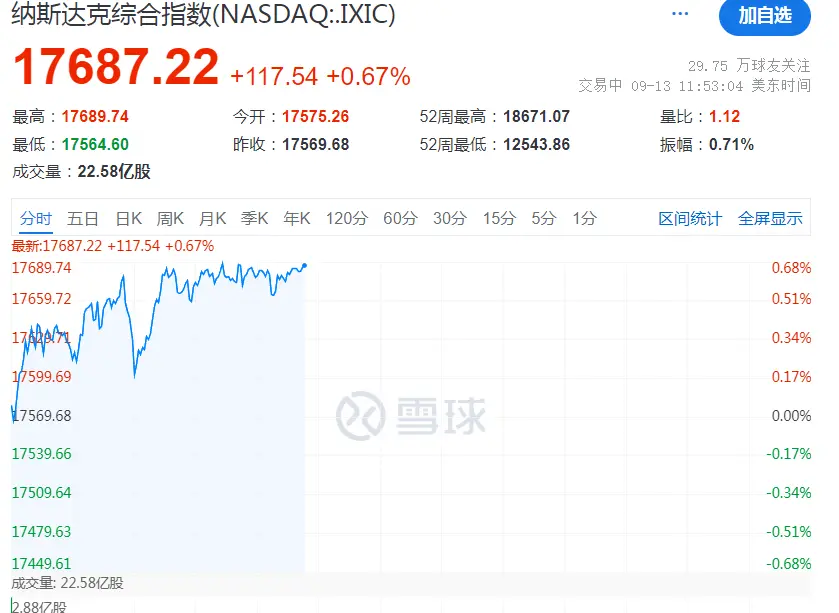Select the 120分 interval tab
Viewport: 839px width, 613px height.
point(347,218)
